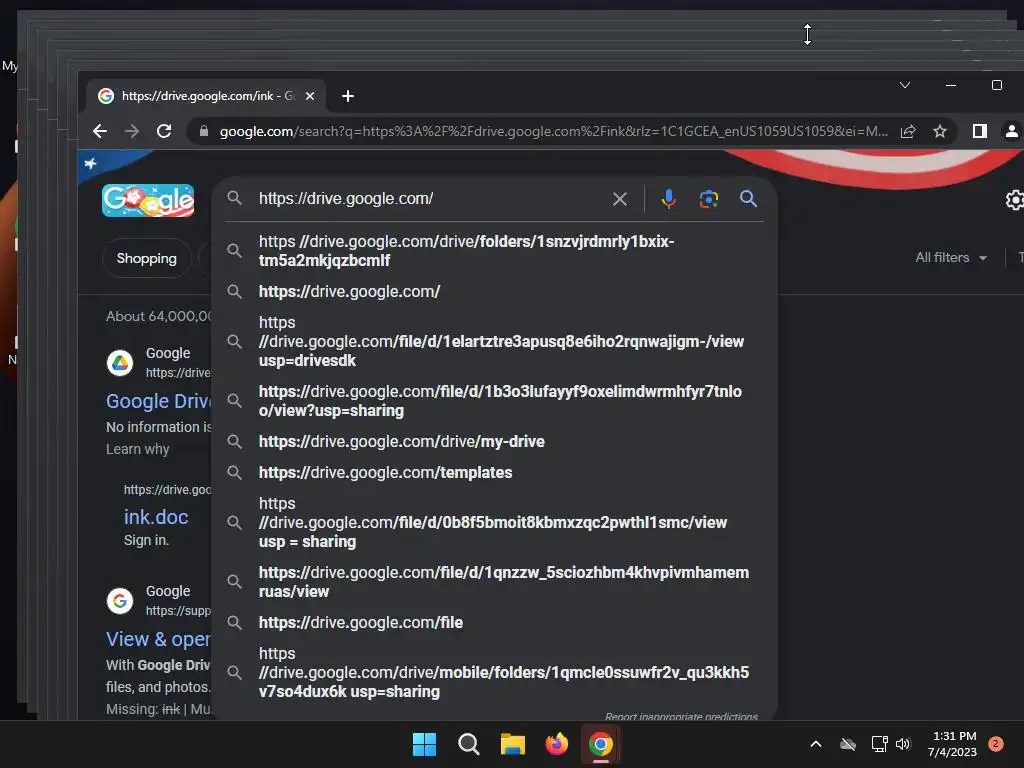The image size is (1024, 768).
Task: Choose suggestion ending with my-drive
Action: coord(494,441)
